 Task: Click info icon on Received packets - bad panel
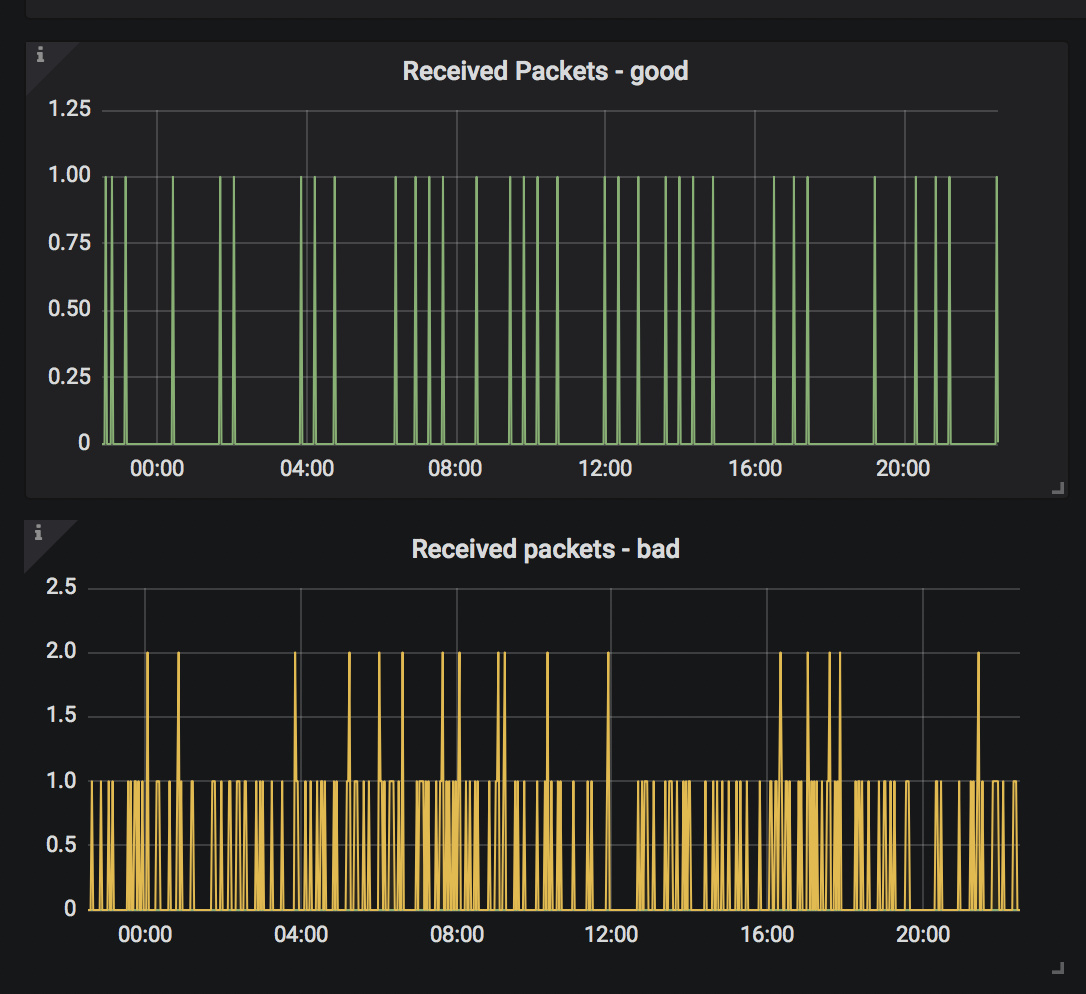coord(40,533)
